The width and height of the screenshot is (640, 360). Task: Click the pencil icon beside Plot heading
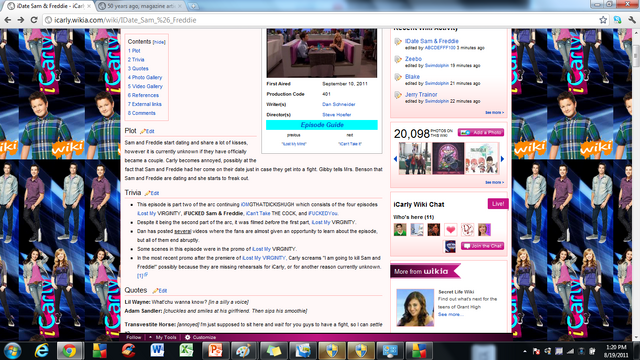143,131
